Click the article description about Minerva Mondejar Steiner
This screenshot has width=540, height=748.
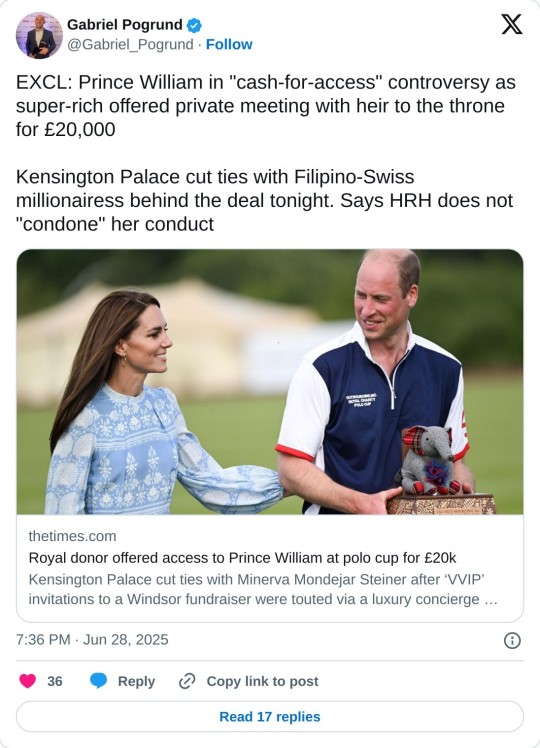[x=263, y=589]
